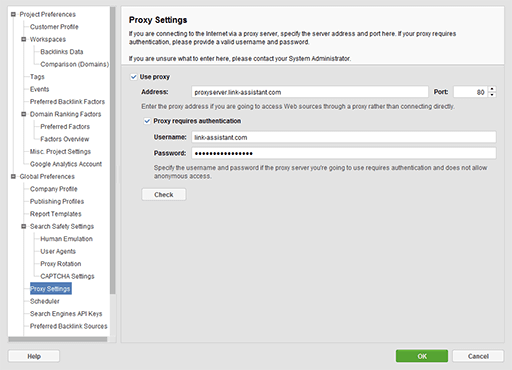The height and width of the screenshot is (370, 512).
Task: Select Report Templates item
Action: (55, 214)
